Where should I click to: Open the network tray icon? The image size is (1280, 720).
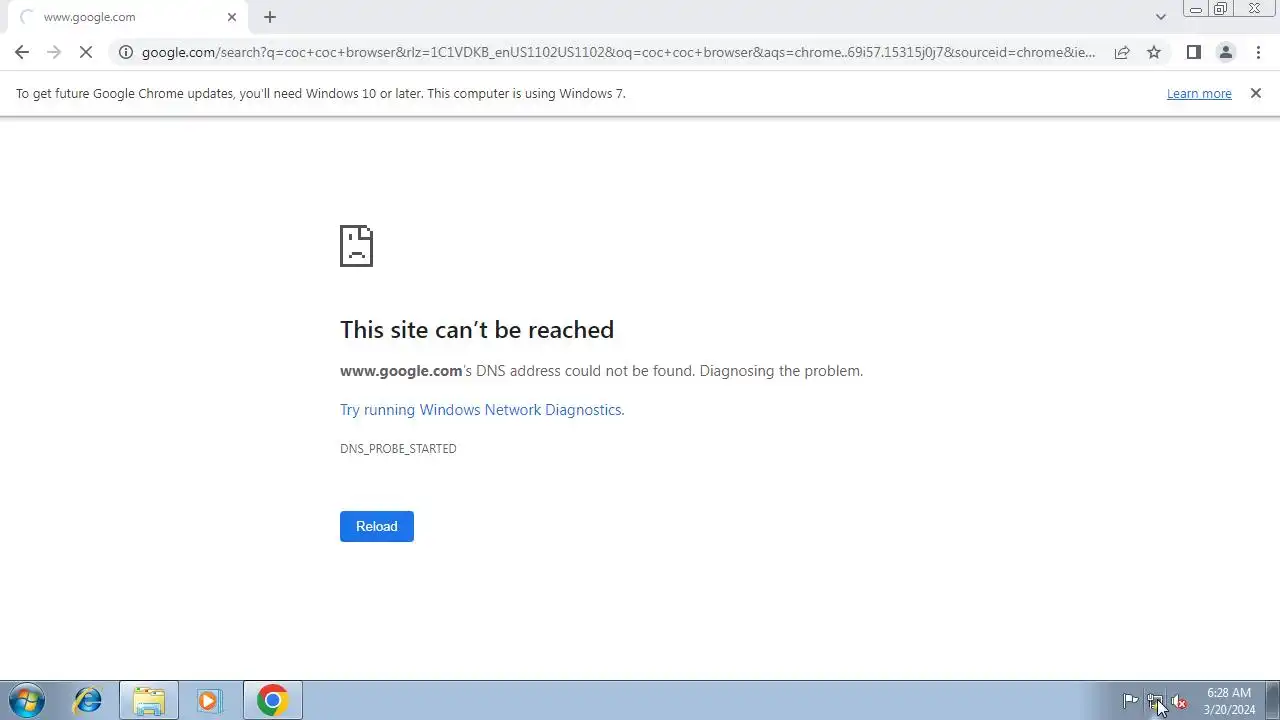click(1155, 701)
